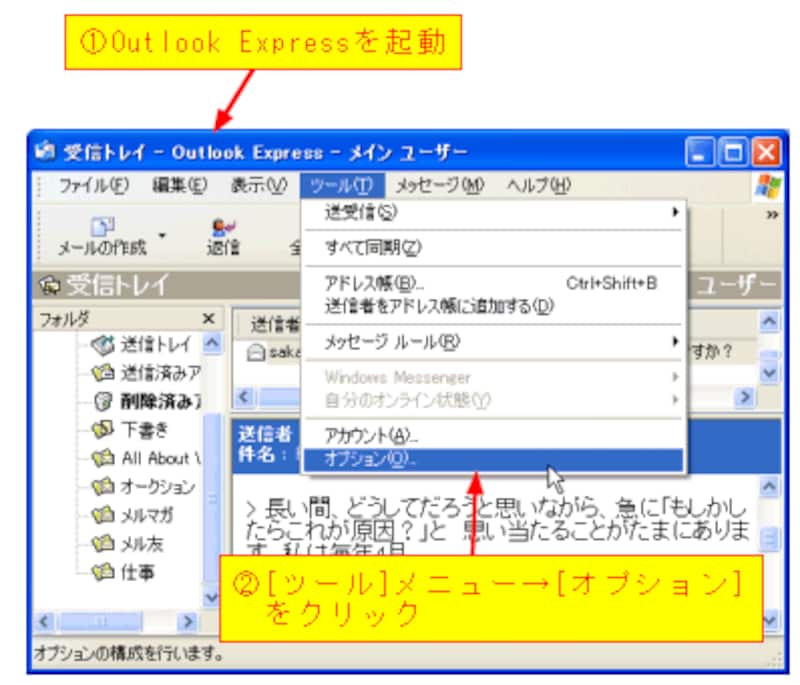Select アカウント(A) menu item
This screenshot has width=800, height=685.
pos(493,436)
